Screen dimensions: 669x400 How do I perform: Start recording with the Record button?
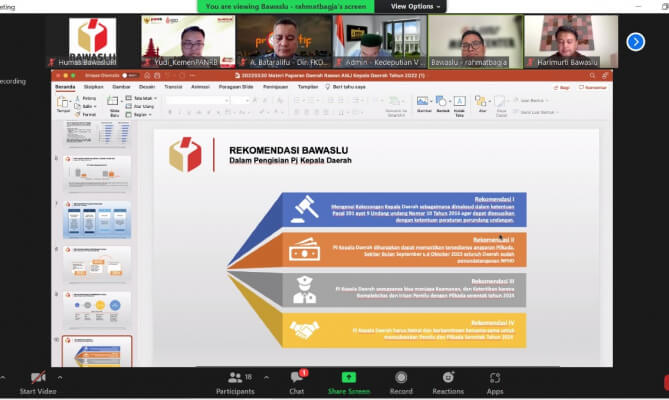click(401, 378)
